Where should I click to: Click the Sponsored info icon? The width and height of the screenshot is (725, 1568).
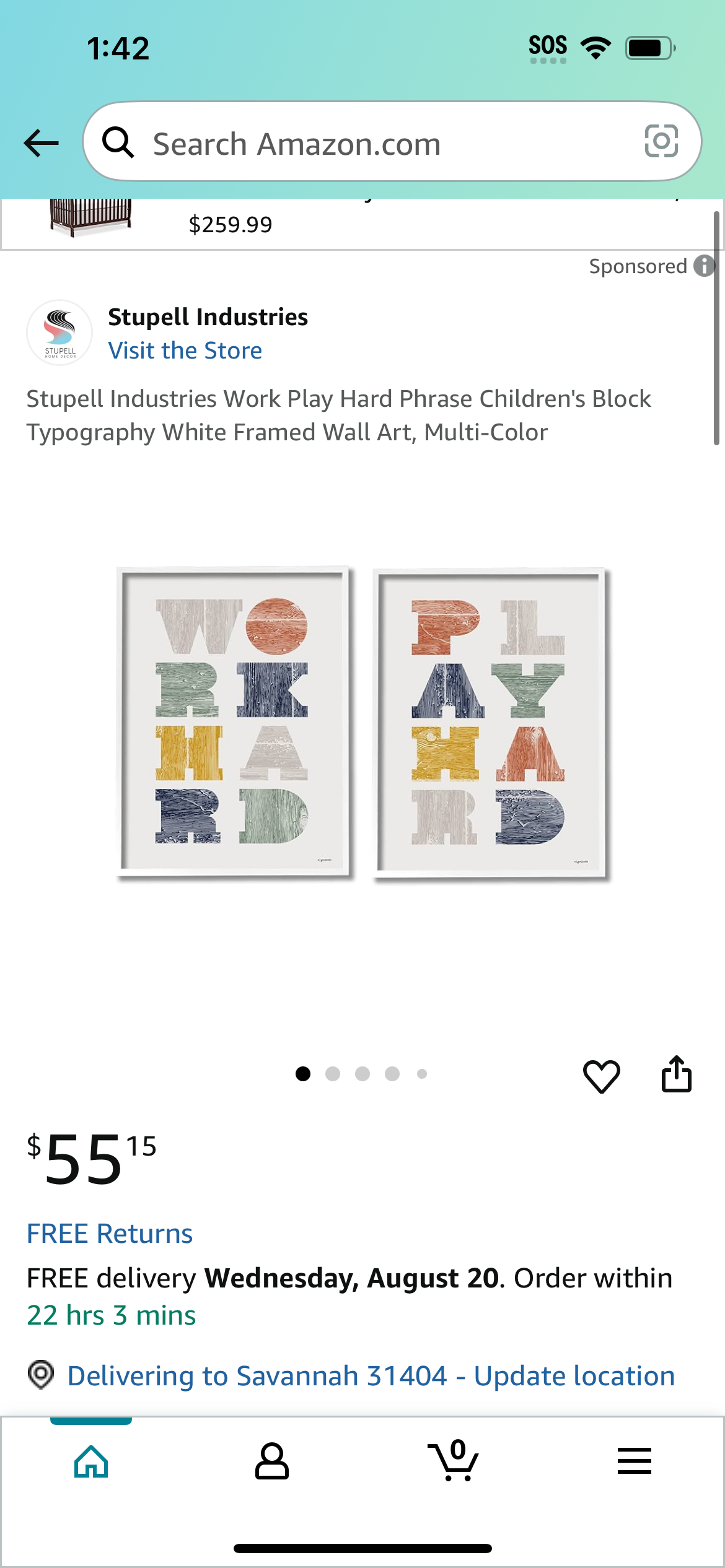click(x=705, y=266)
